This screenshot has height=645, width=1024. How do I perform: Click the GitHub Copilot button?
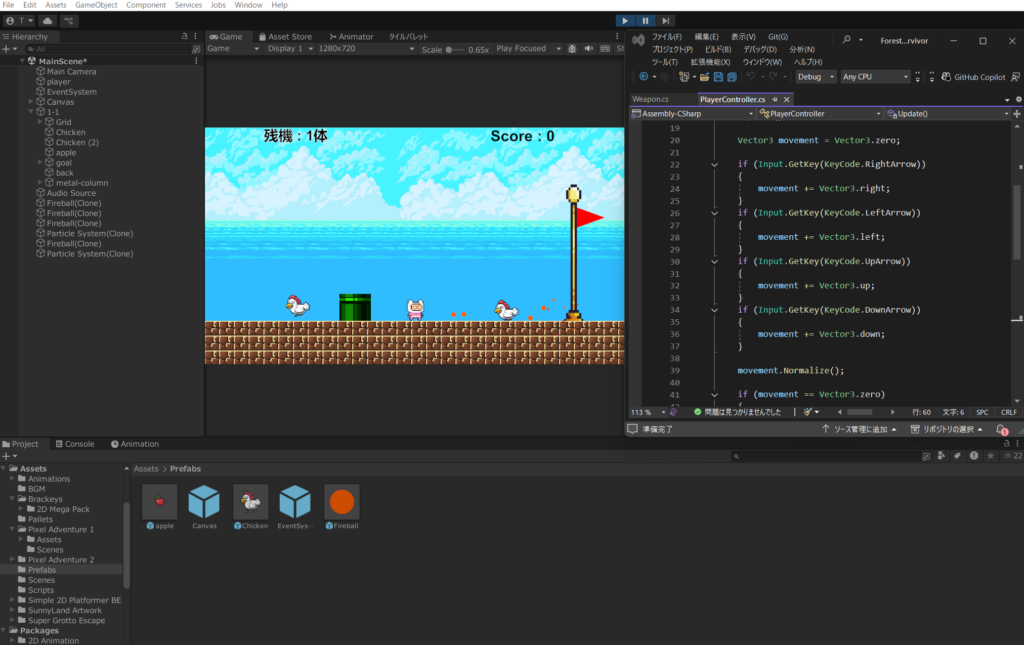[973, 77]
